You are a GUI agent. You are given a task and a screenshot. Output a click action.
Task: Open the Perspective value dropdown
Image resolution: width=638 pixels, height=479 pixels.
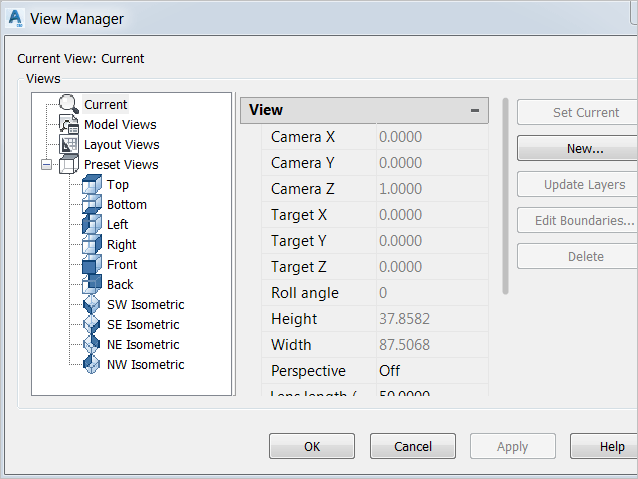tap(432, 371)
